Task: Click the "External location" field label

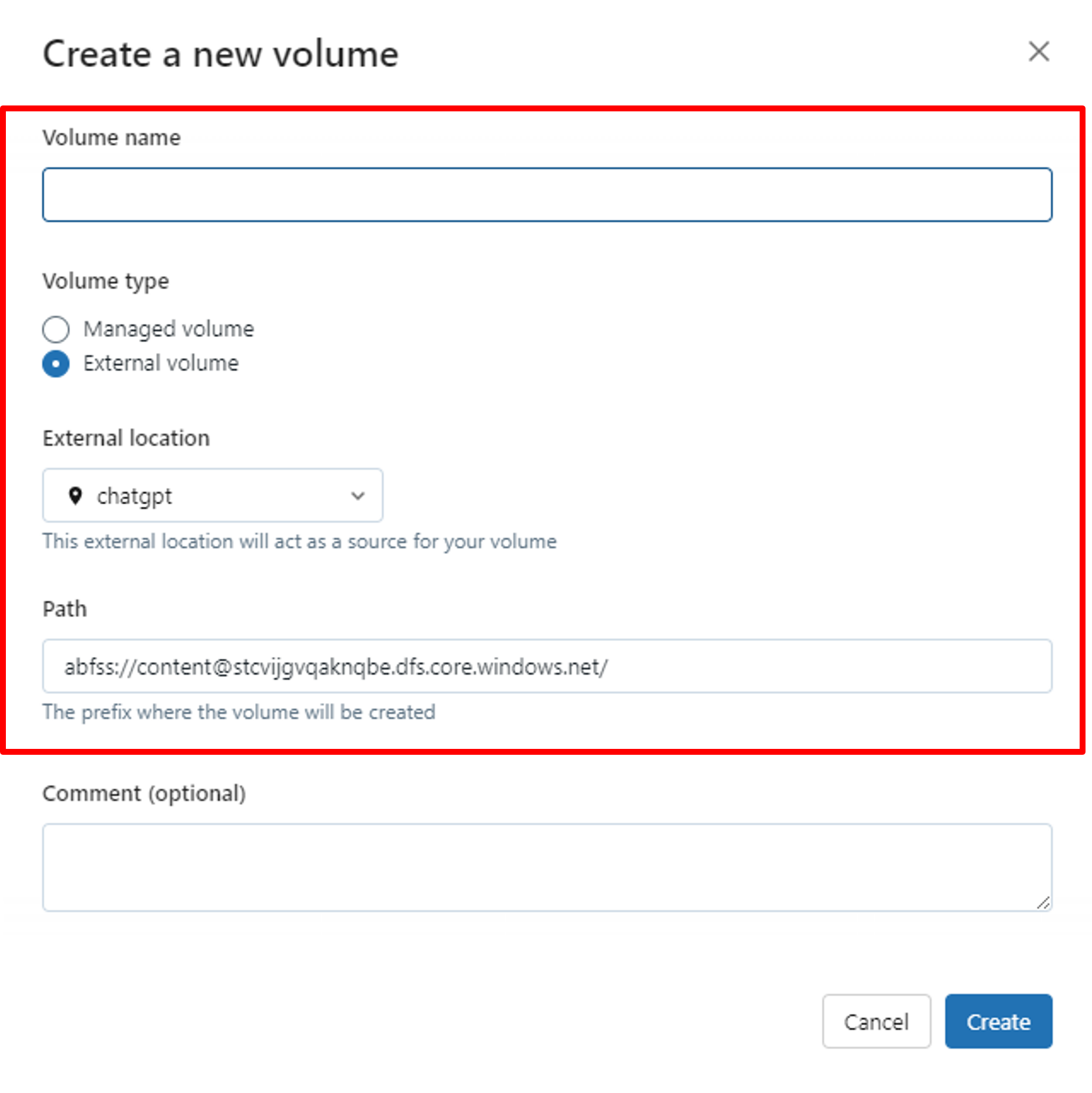Action: tap(126, 438)
